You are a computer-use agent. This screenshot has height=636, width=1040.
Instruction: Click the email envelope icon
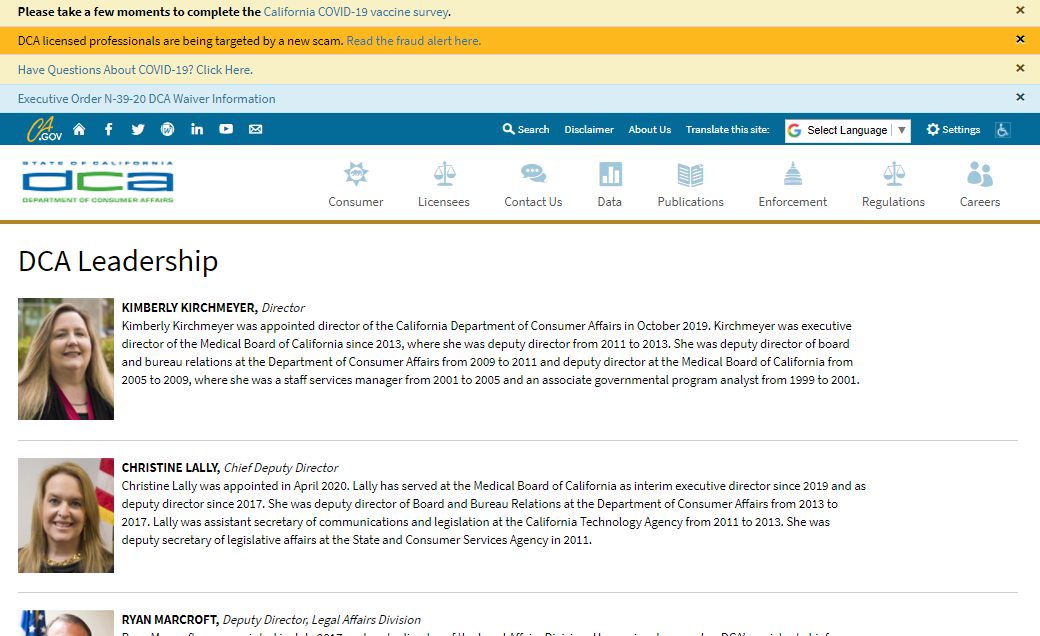[x=255, y=129]
